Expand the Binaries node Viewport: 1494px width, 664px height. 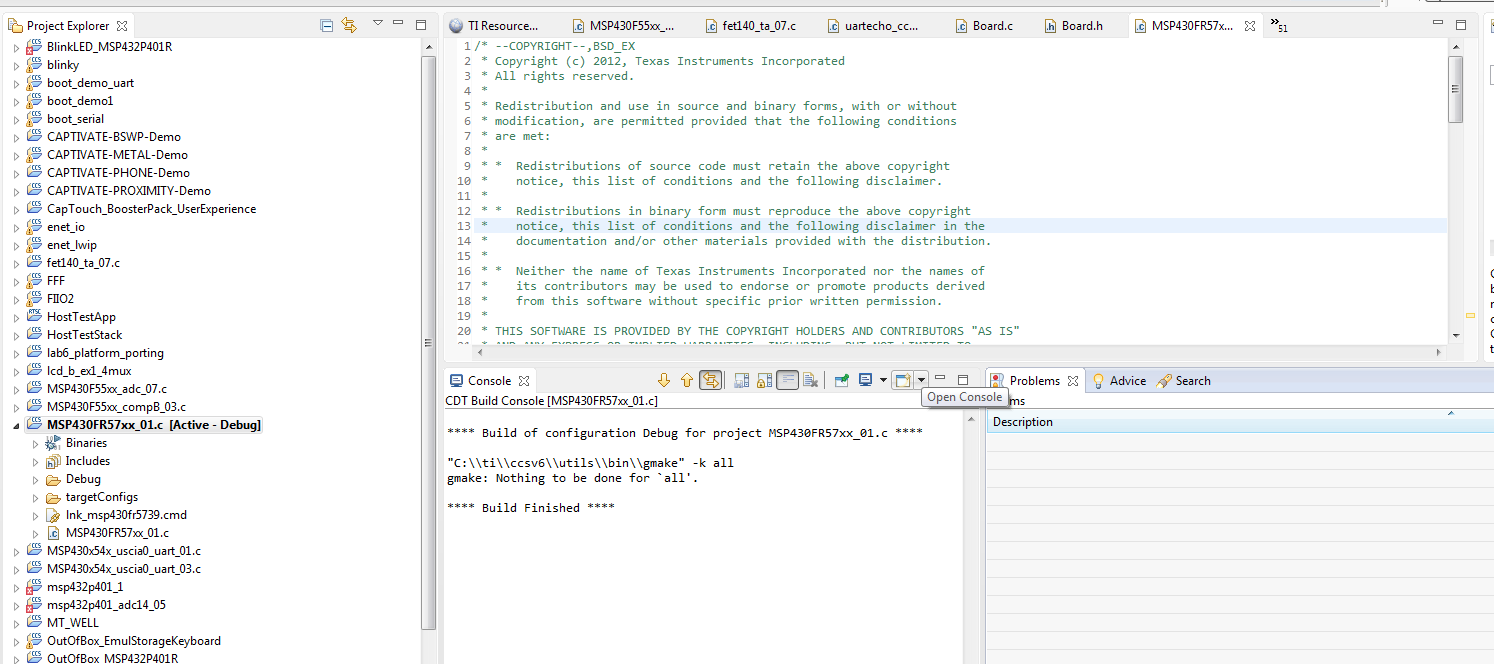(35, 443)
